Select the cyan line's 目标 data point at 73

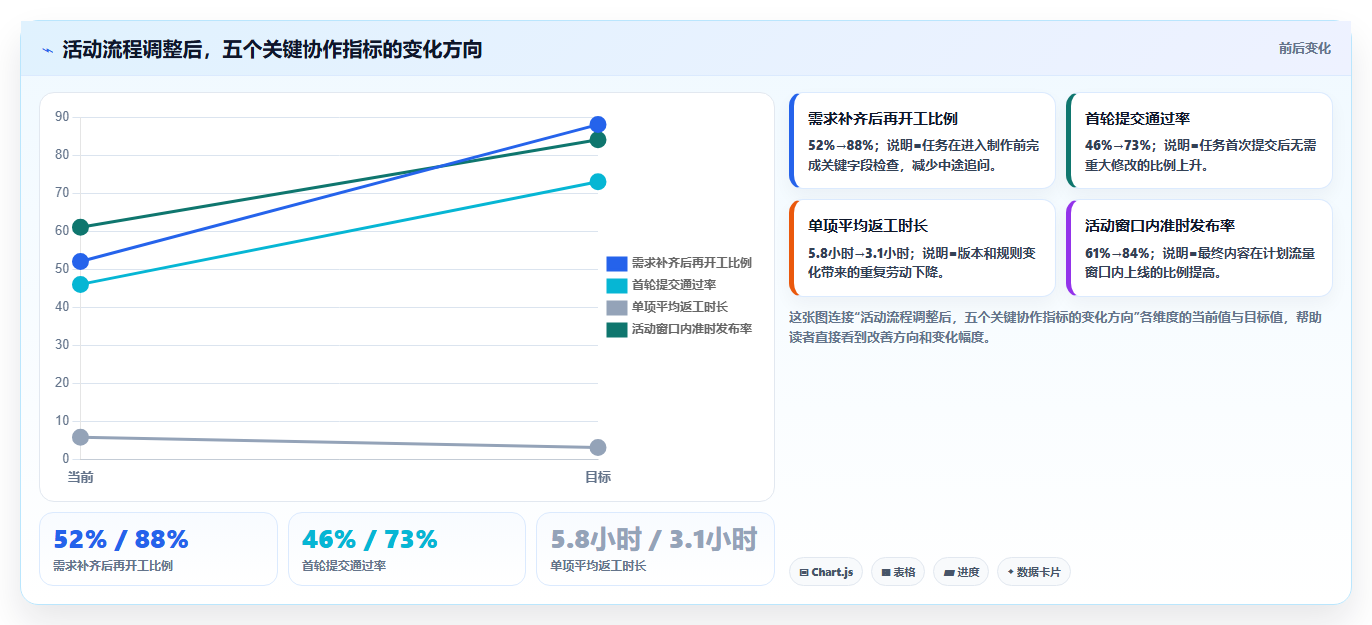click(x=598, y=182)
